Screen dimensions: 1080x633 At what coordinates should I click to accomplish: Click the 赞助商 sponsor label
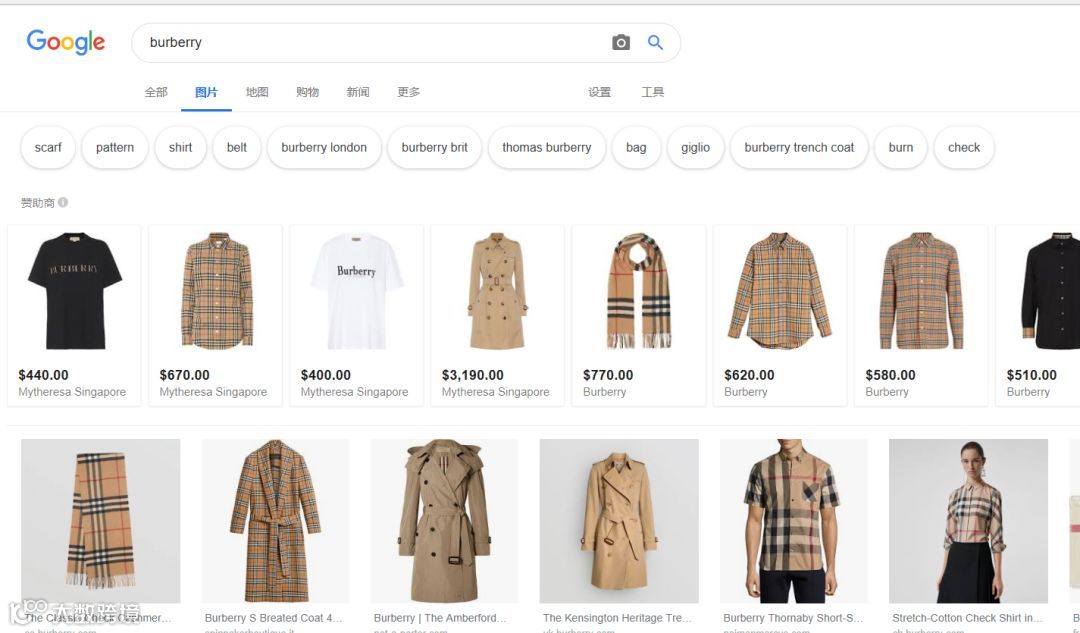tap(37, 203)
